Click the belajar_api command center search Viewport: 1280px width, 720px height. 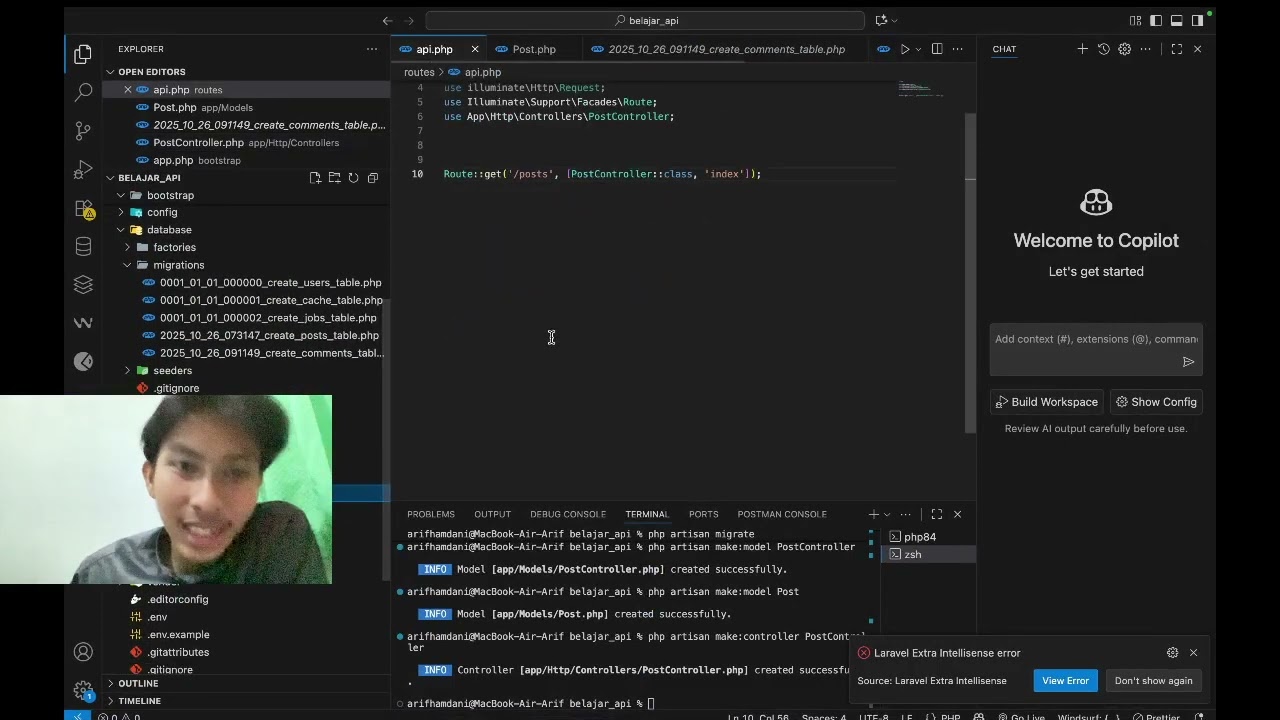click(x=645, y=20)
